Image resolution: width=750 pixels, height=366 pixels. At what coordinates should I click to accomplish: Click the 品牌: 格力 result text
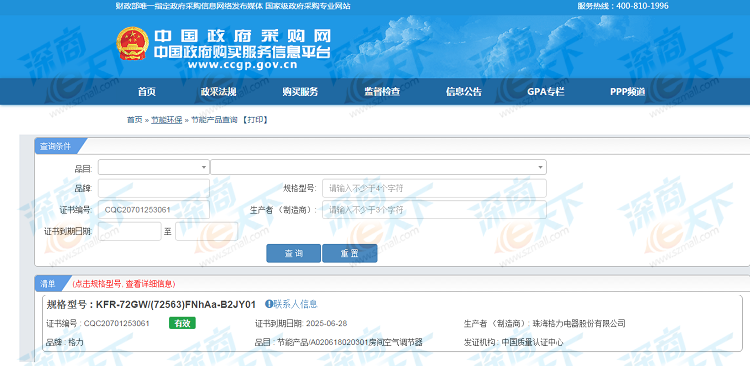(65, 343)
